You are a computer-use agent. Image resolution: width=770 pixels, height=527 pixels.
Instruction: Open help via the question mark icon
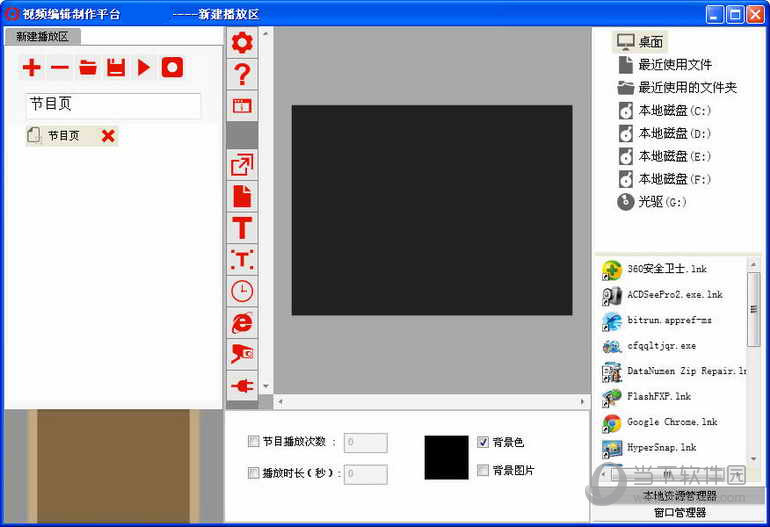click(x=242, y=74)
